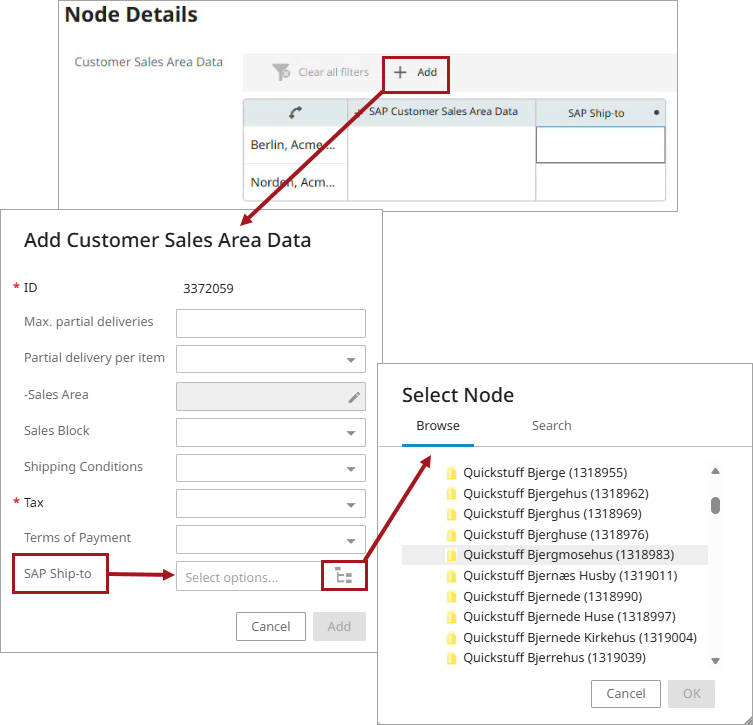Viewport: 753px width, 725px height.
Task: Click the folder icon beside Quickstuff Bjernede Kirkehus
Action: (x=451, y=638)
